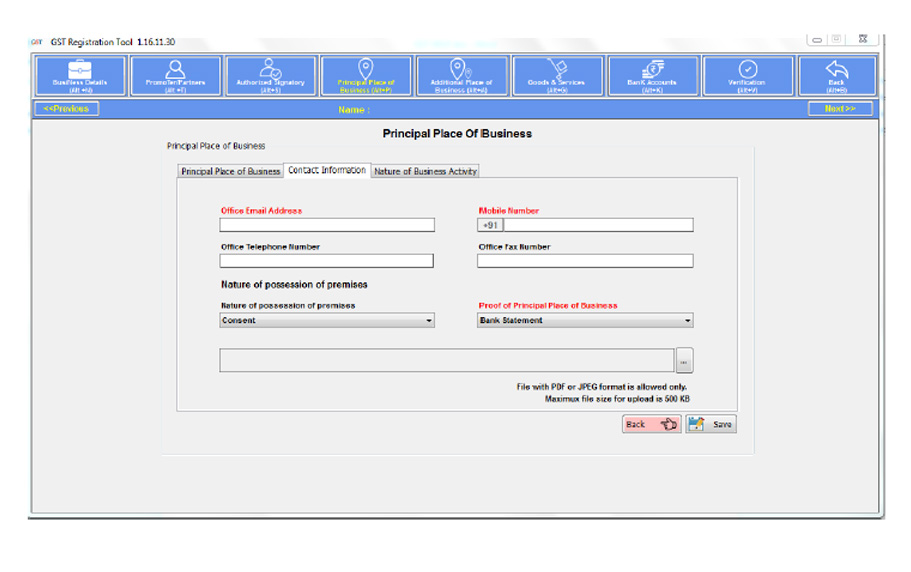The height and width of the screenshot is (572, 911).
Task: Click the Back button beside Save
Action: pyautogui.click(x=651, y=424)
